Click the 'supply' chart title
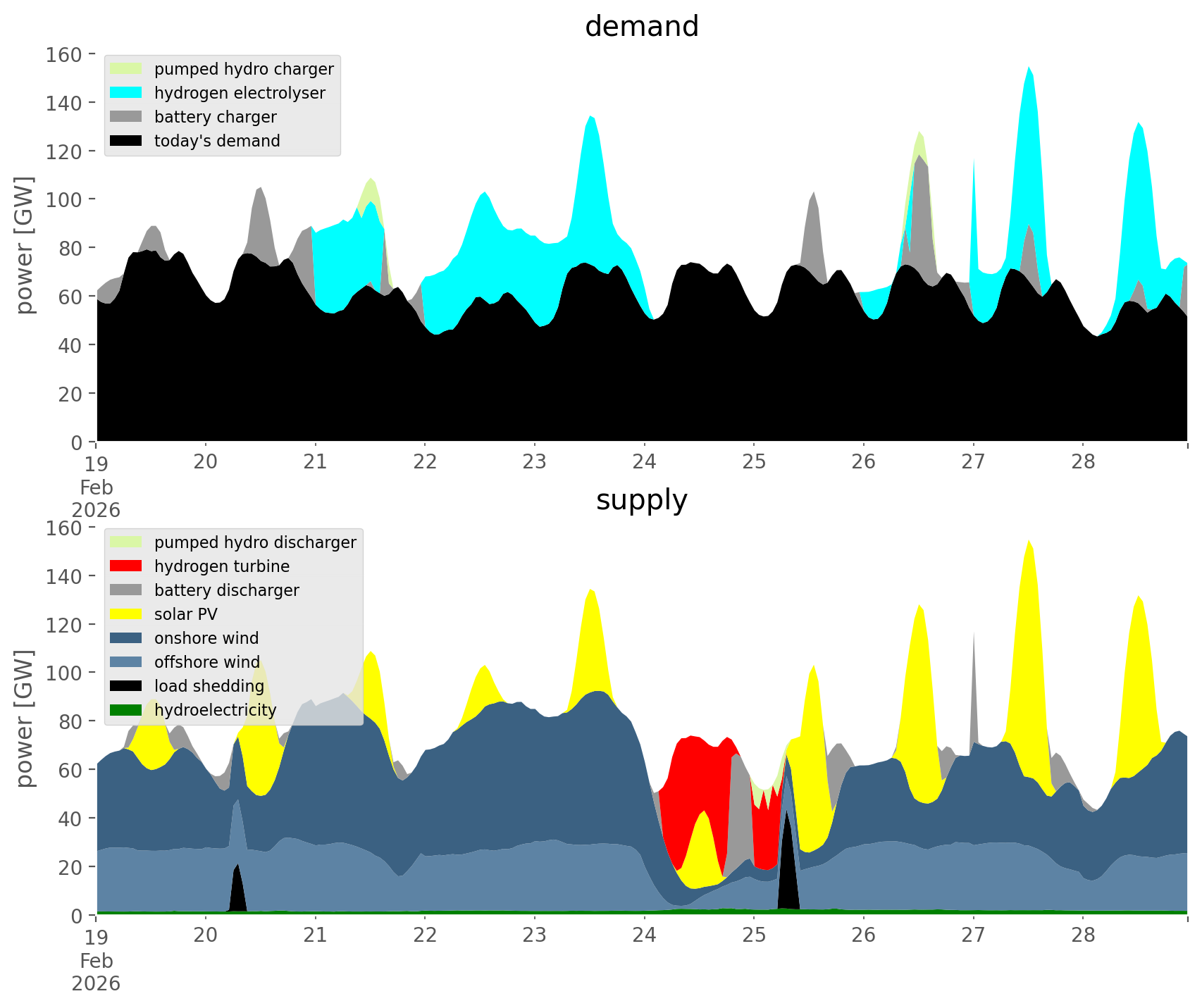Screen dimensions: 1202x1008 (641, 500)
